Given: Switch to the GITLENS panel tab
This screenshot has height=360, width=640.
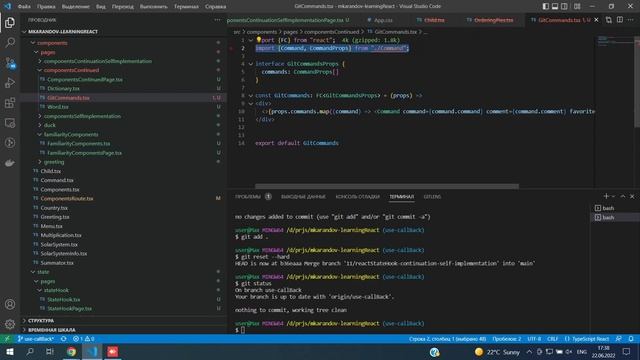Looking at the screenshot, I should point(432,197).
